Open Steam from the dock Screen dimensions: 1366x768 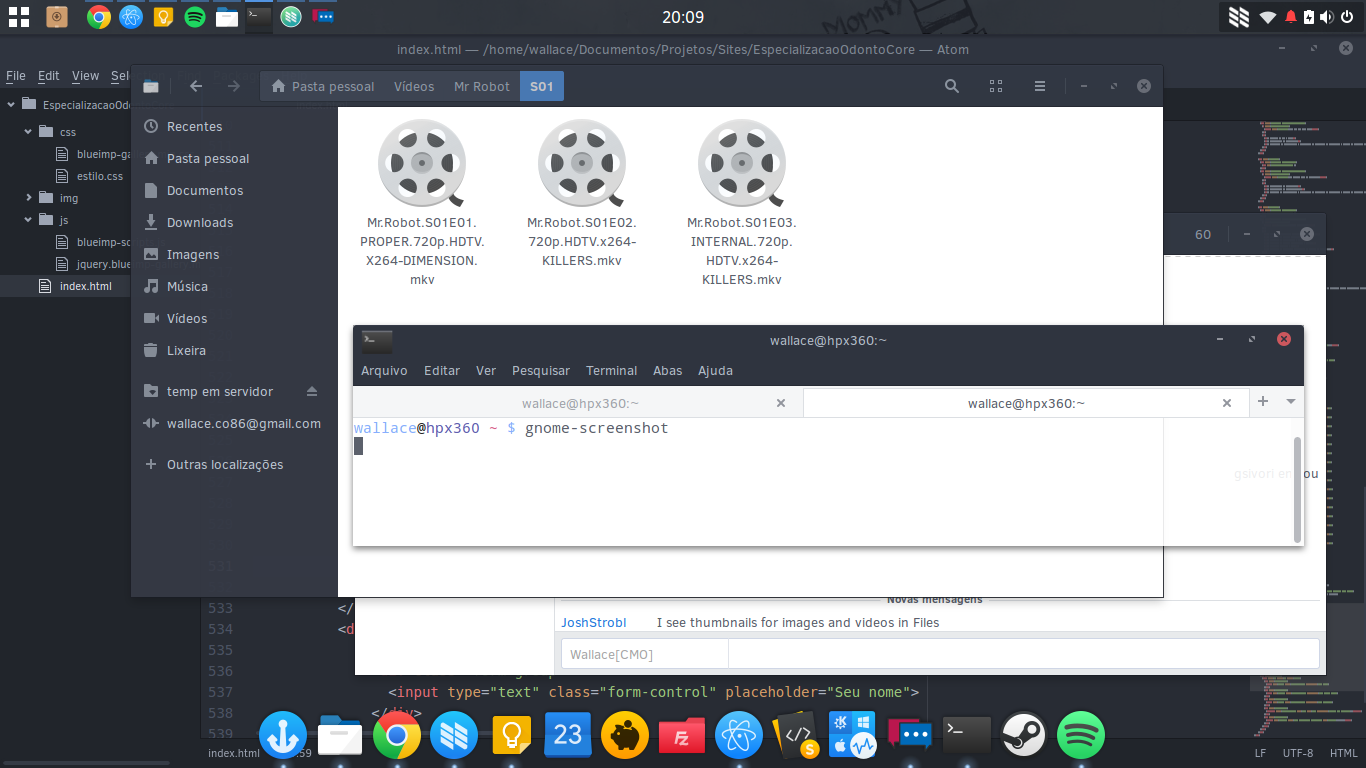pyautogui.click(x=1024, y=736)
